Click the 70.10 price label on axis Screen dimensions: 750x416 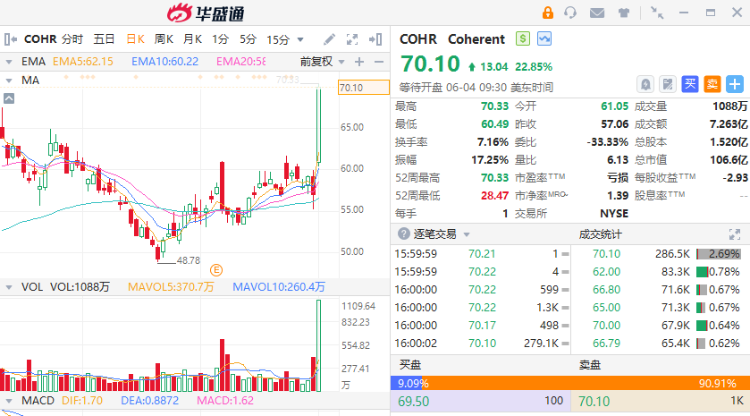[x=364, y=88]
